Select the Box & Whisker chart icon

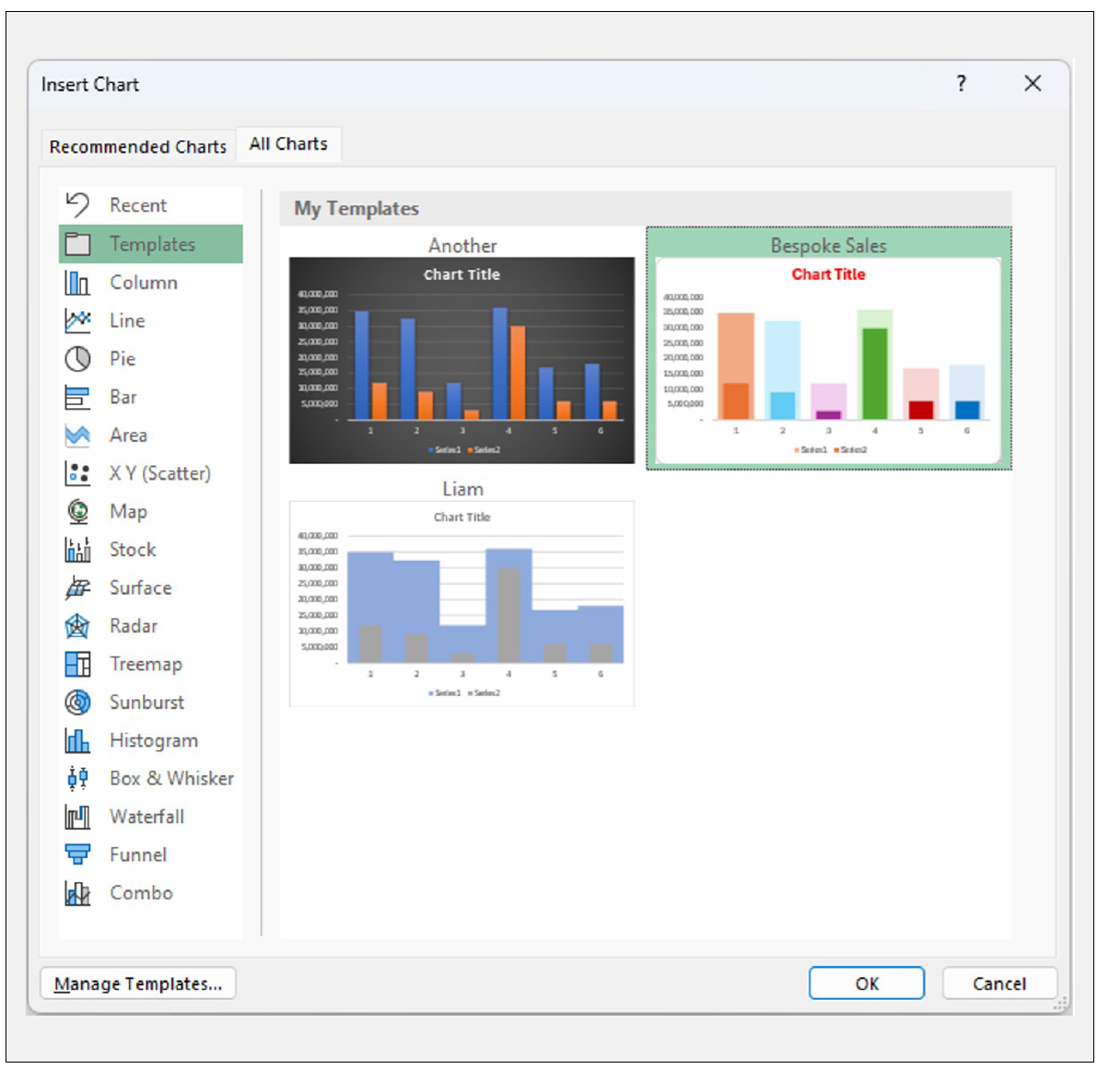pos(78,778)
